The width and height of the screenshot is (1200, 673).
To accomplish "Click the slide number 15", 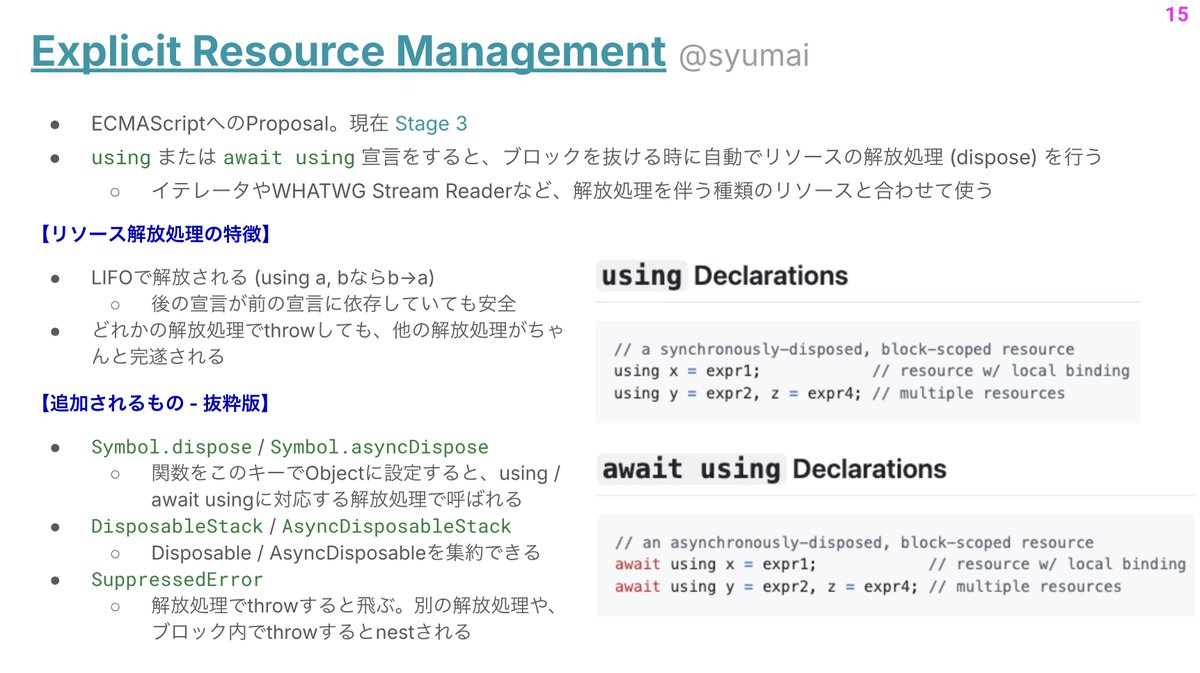I will click(1176, 14).
